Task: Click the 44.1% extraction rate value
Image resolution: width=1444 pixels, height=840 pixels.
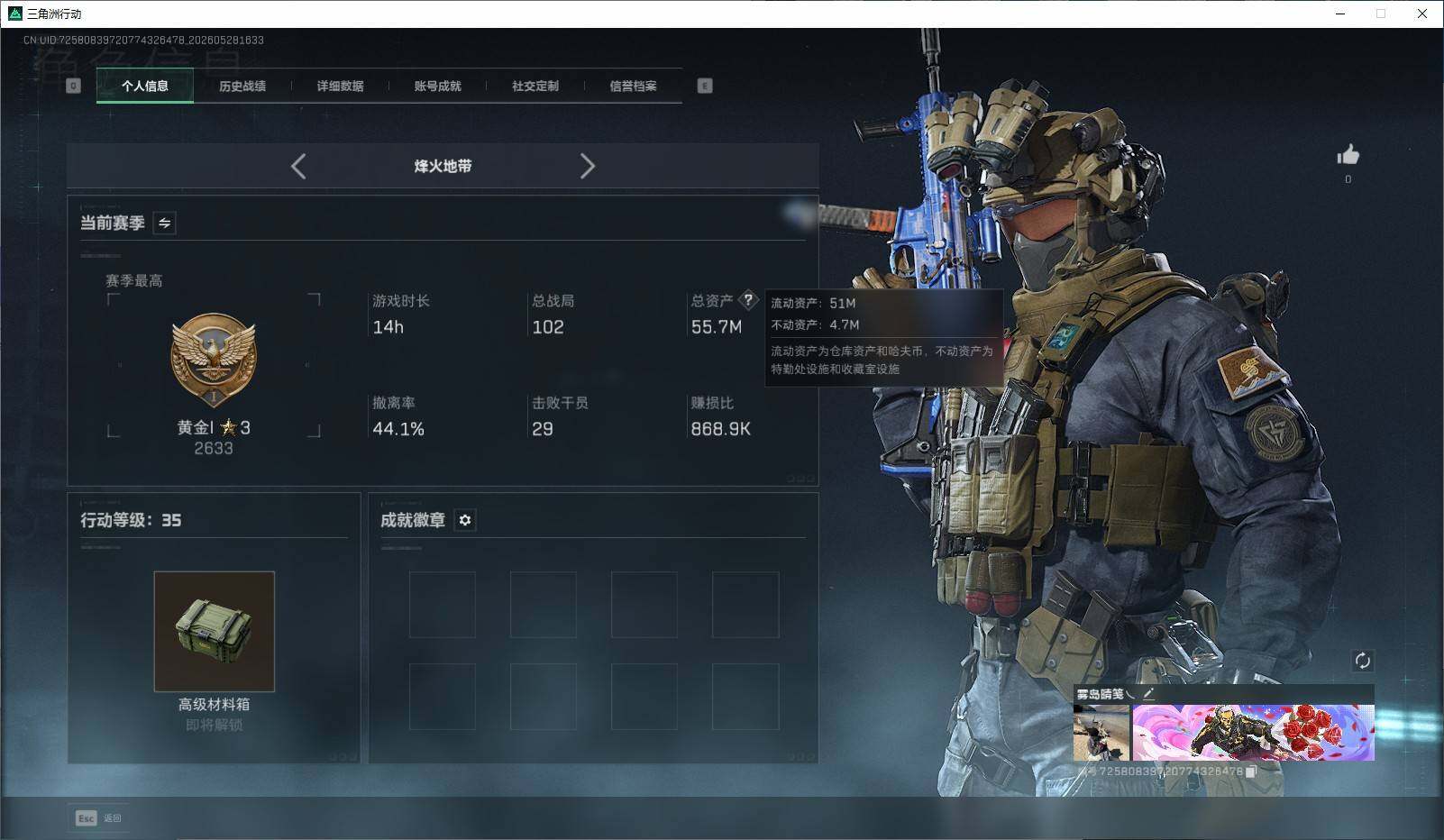Action: click(x=398, y=429)
